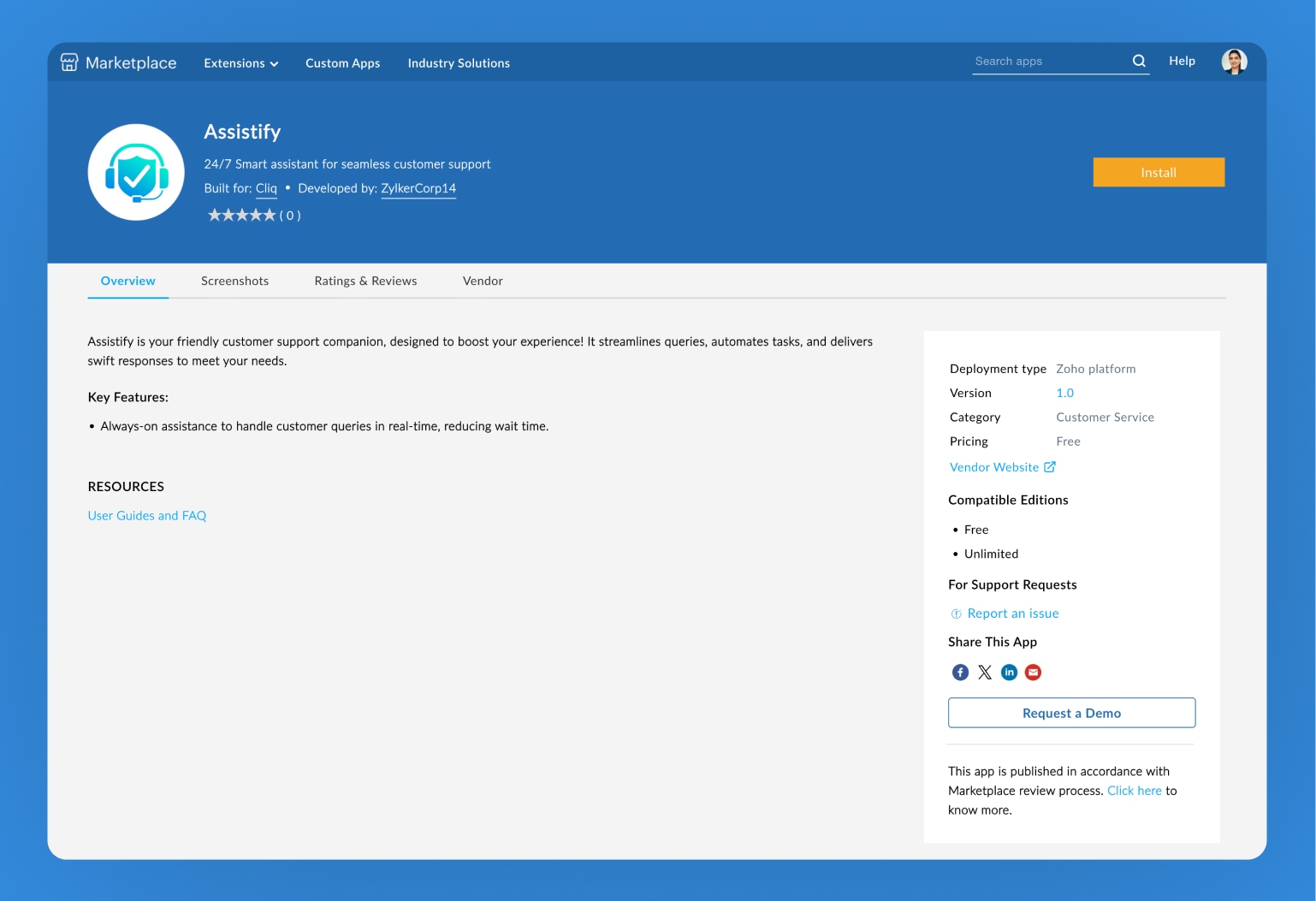Click the Request a Demo button
The width and height of the screenshot is (1316, 901).
click(1071, 713)
